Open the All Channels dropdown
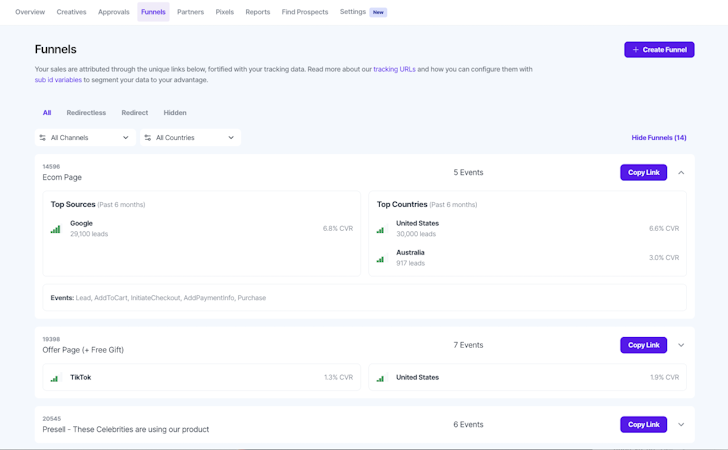This screenshot has width=728, height=450. tap(85, 138)
